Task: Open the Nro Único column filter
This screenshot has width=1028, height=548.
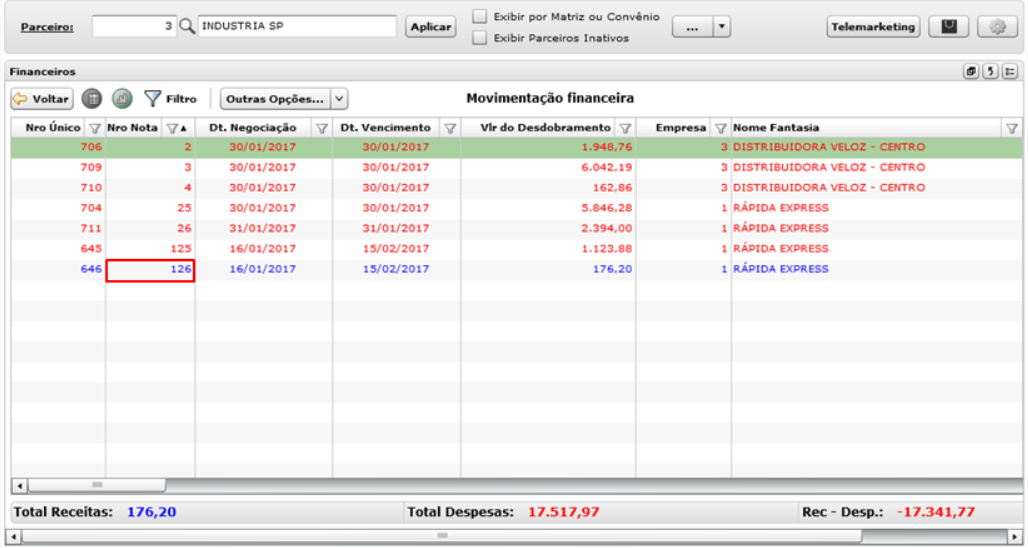Action: [x=94, y=128]
